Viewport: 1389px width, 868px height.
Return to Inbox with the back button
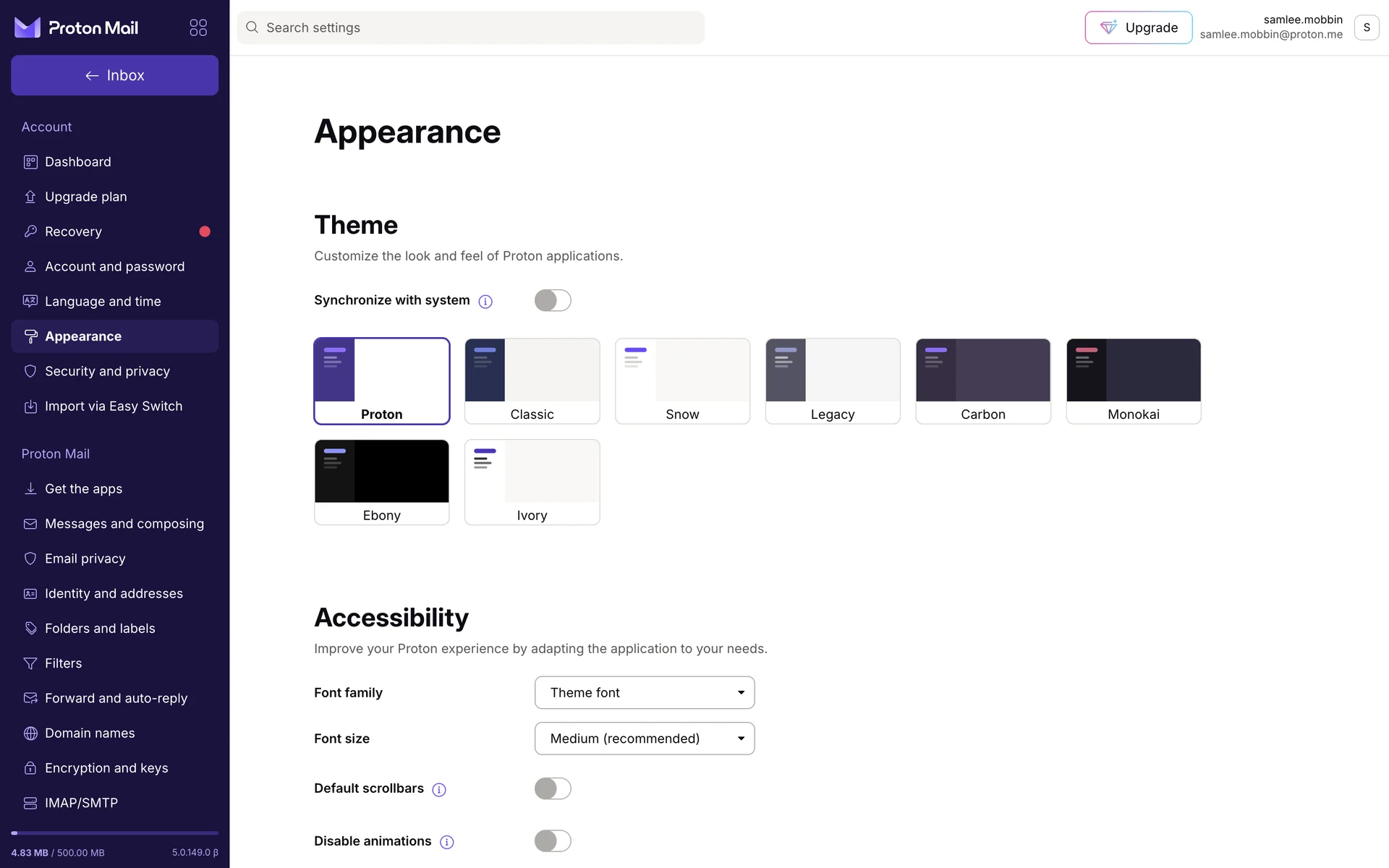click(114, 75)
